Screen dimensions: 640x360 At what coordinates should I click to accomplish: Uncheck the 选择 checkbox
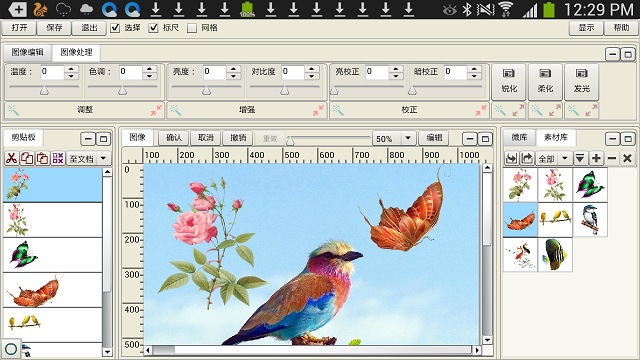click(116, 28)
